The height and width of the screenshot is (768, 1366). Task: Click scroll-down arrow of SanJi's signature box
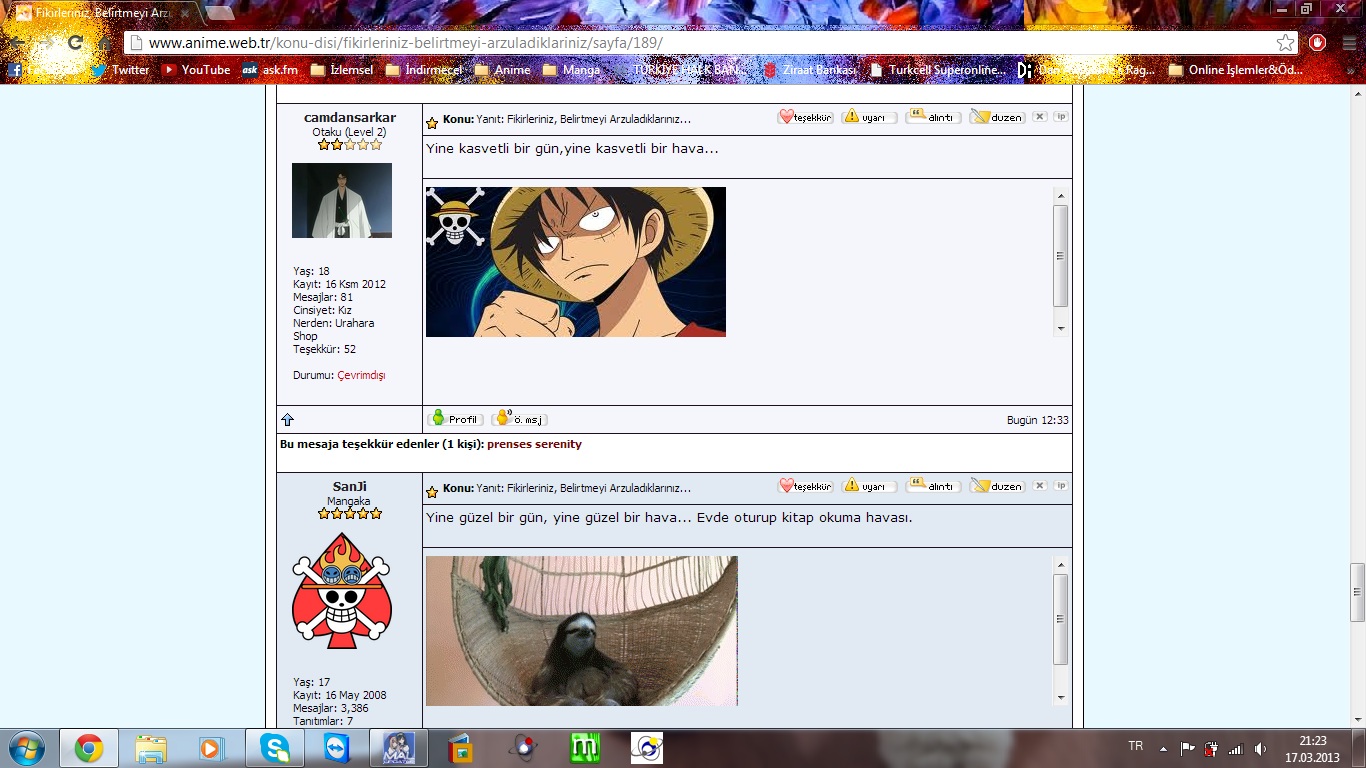tap(1061, 697)
